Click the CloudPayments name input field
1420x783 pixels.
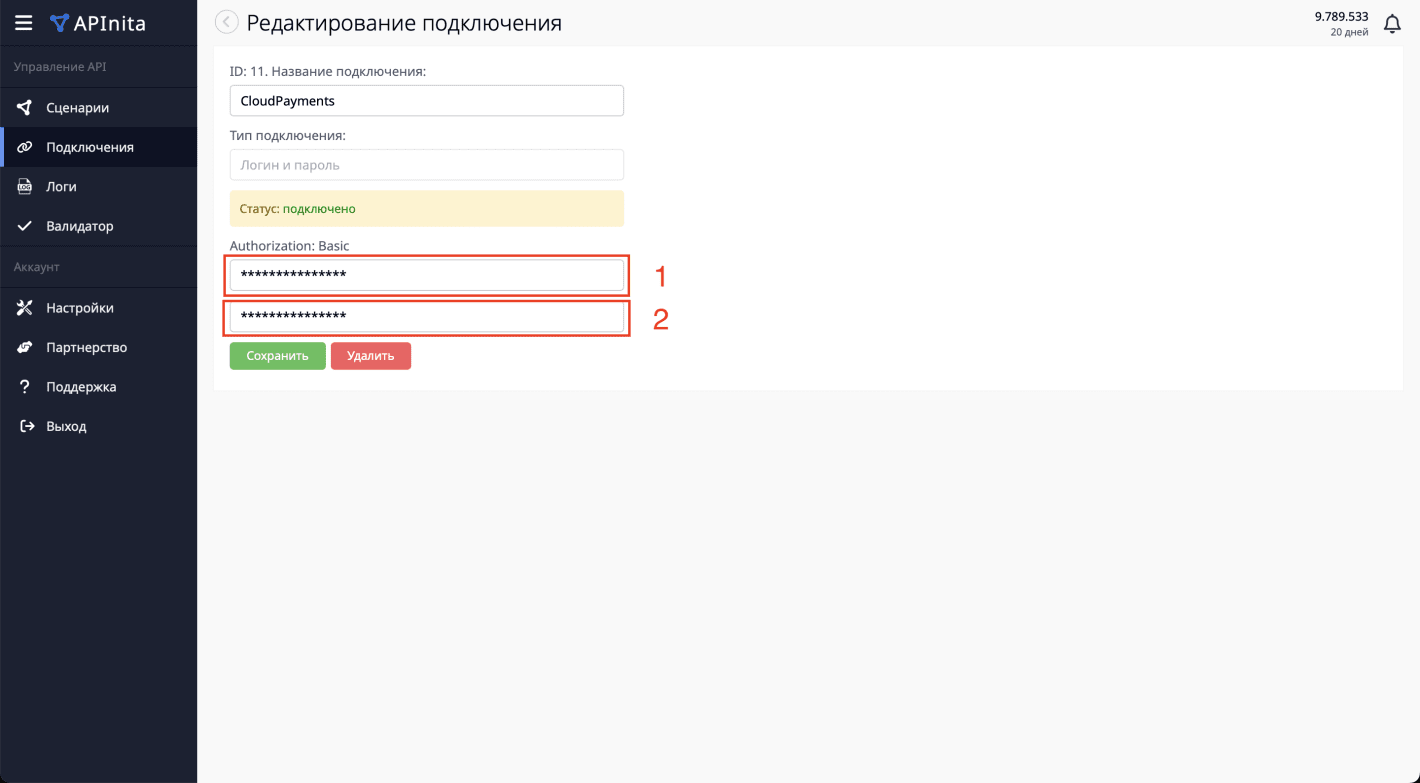(x=427, y=100)
